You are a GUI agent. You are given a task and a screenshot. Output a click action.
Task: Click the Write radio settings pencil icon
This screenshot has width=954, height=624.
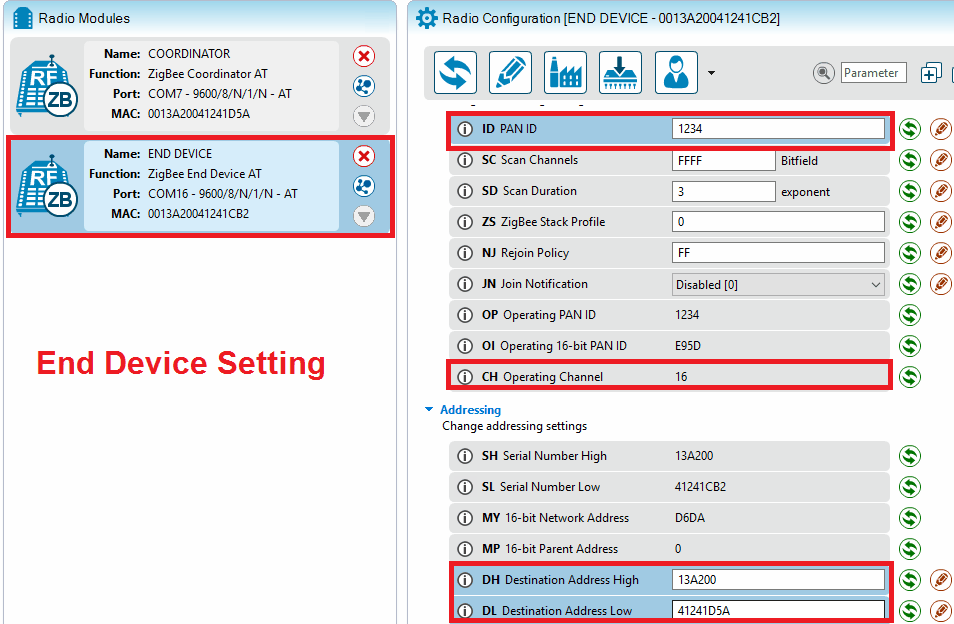[510, 73]
